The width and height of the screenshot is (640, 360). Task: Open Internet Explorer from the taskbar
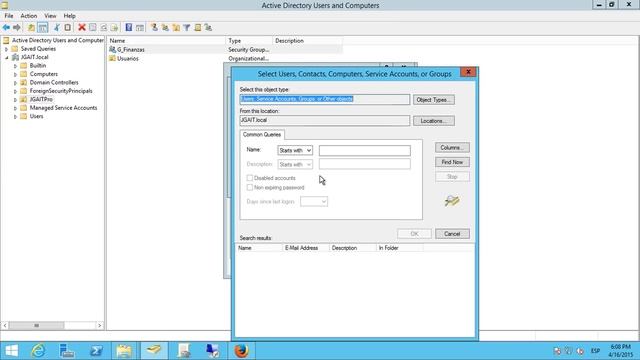point(38,351)
